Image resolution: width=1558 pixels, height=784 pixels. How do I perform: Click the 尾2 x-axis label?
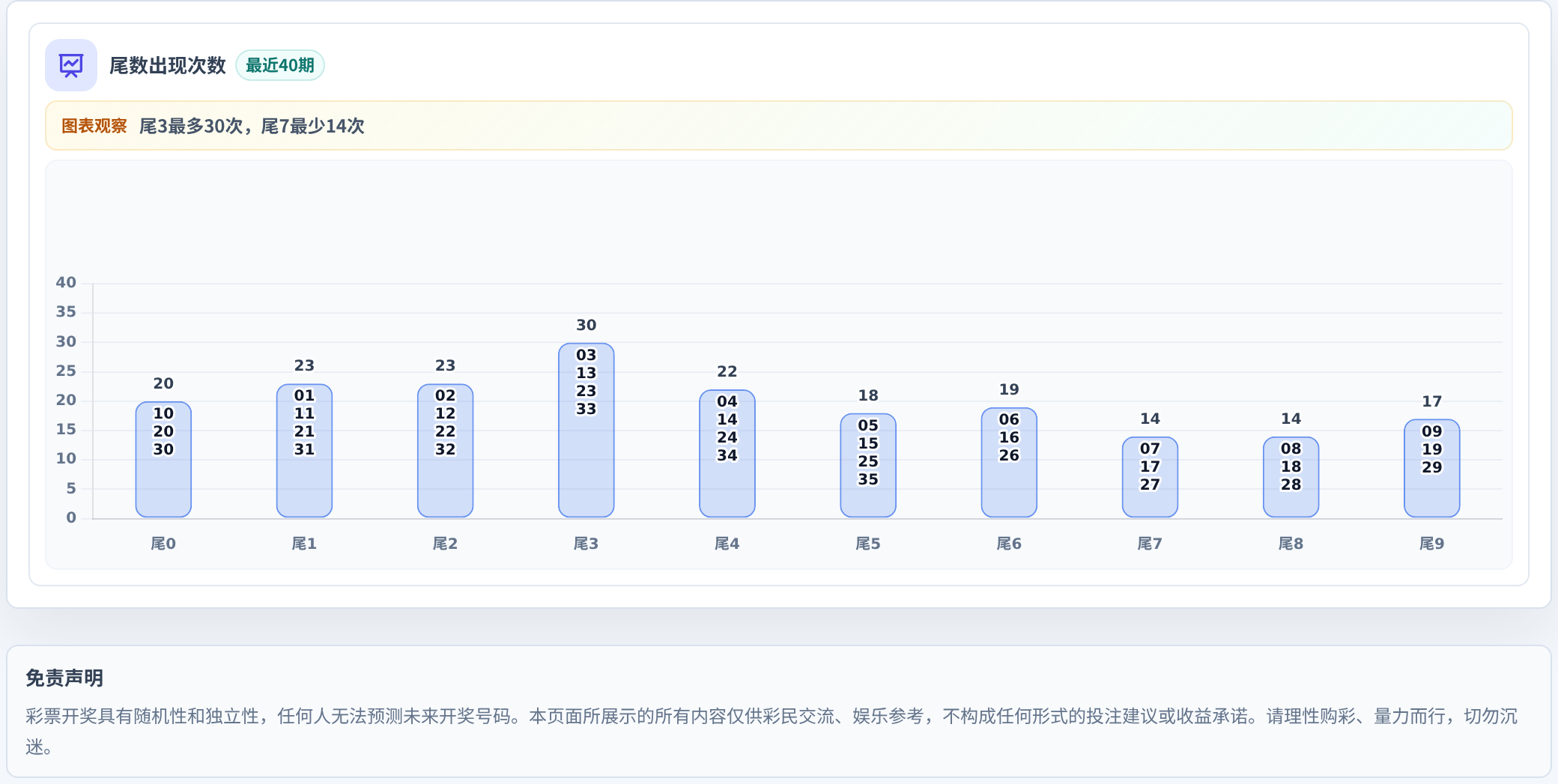pyautogui.click(x=445, y=544)
